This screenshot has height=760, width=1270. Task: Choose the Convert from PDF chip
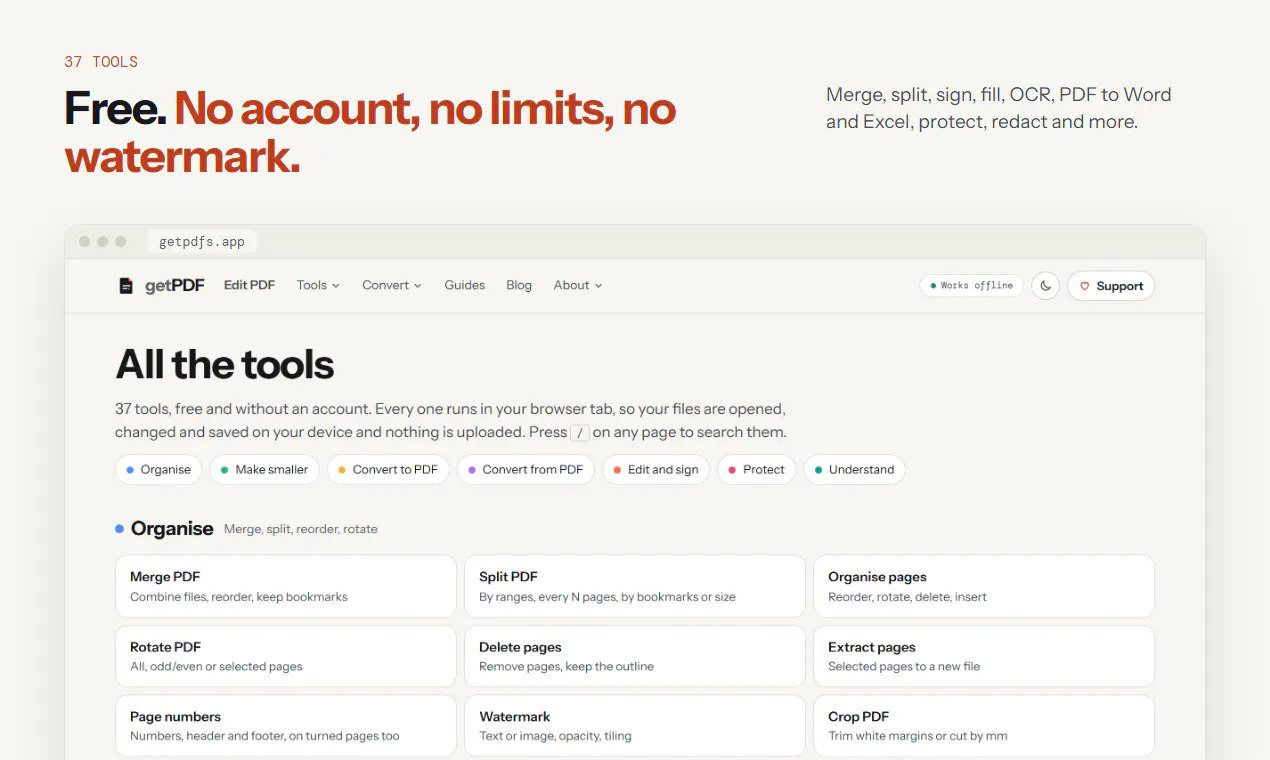(526, 470)
